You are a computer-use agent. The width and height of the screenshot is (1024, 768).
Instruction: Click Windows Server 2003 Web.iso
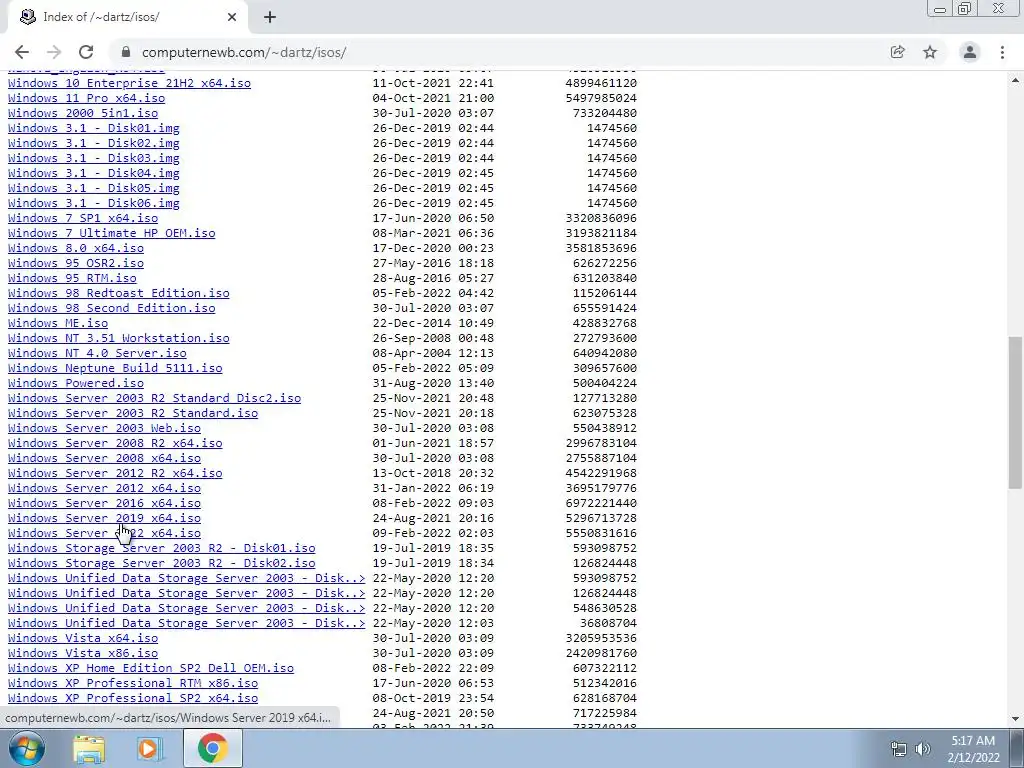(104, 428)
